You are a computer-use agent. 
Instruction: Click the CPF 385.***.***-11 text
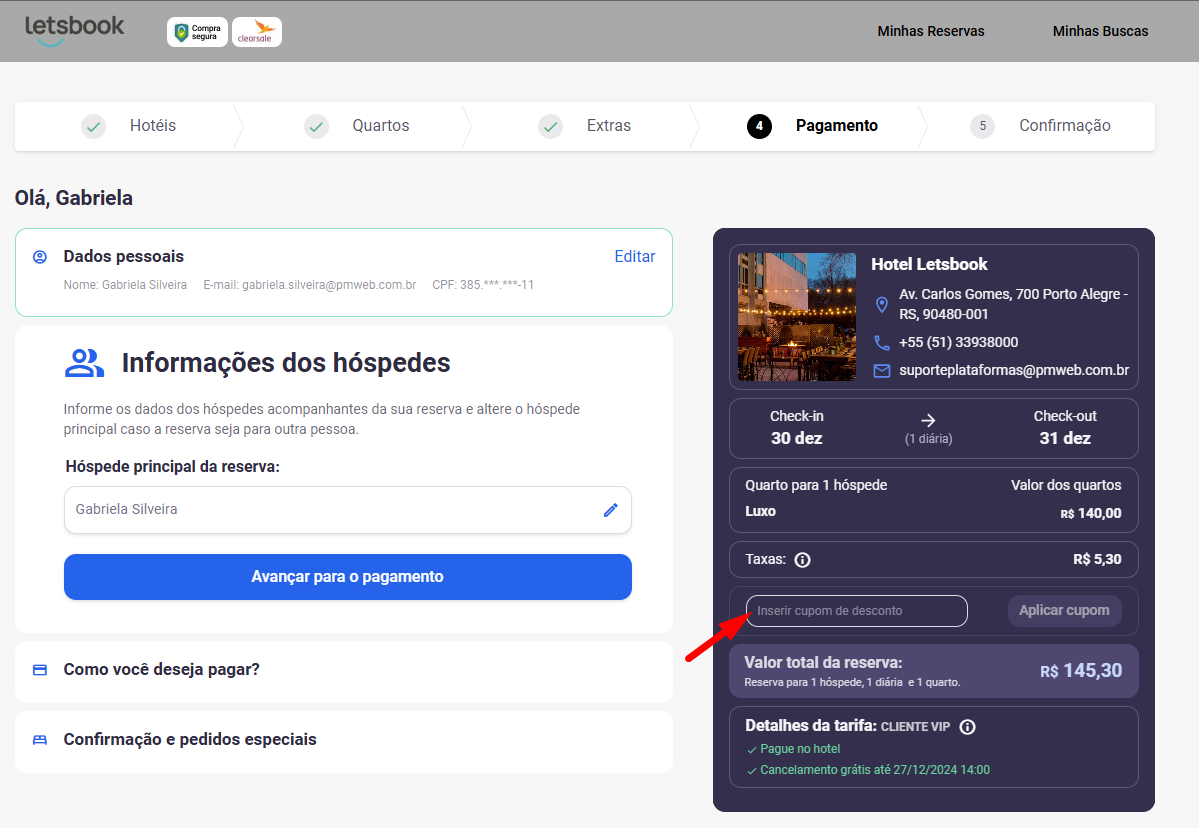[483, 285]
